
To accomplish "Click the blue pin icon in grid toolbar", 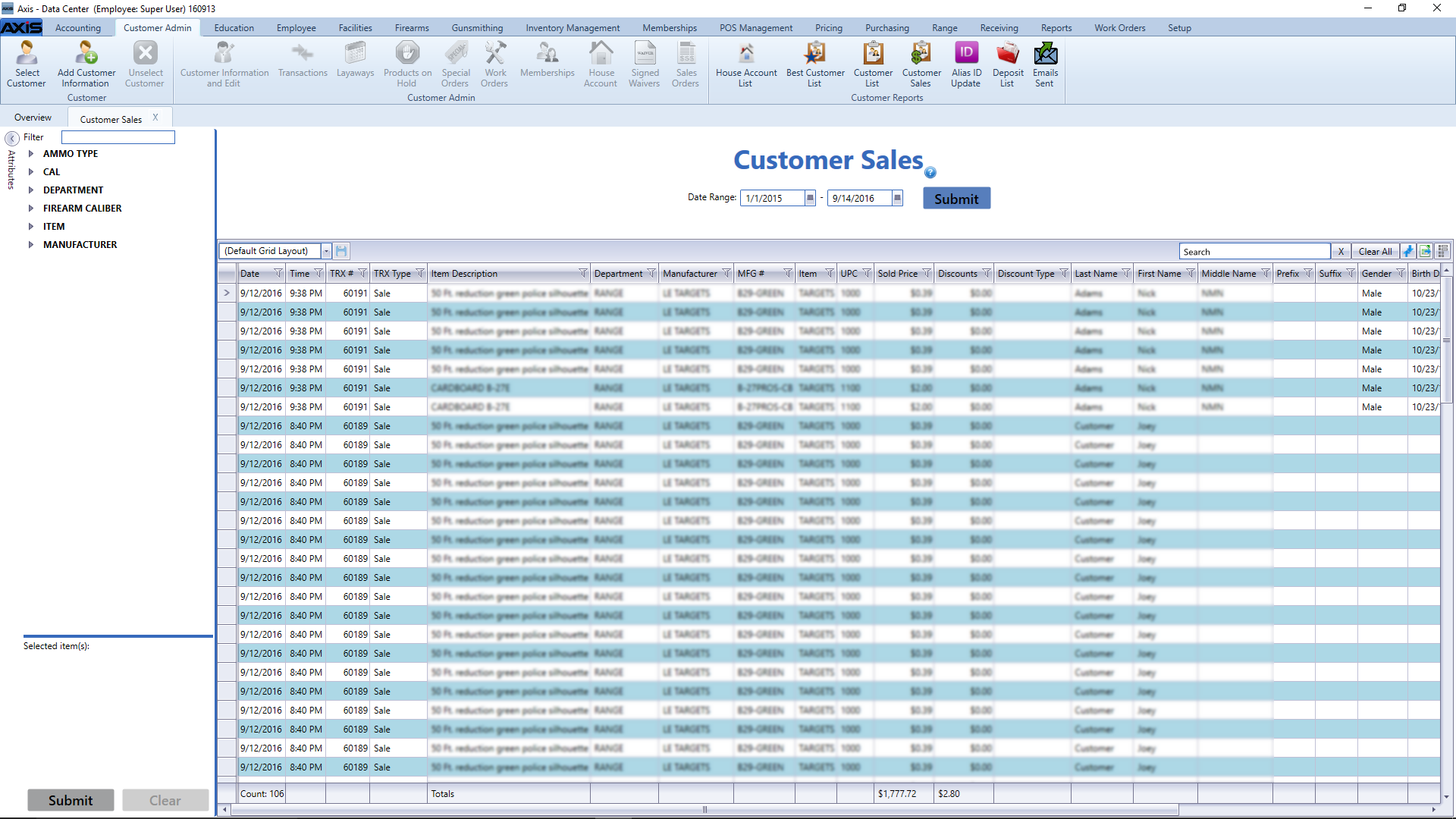I will 1408,251.
